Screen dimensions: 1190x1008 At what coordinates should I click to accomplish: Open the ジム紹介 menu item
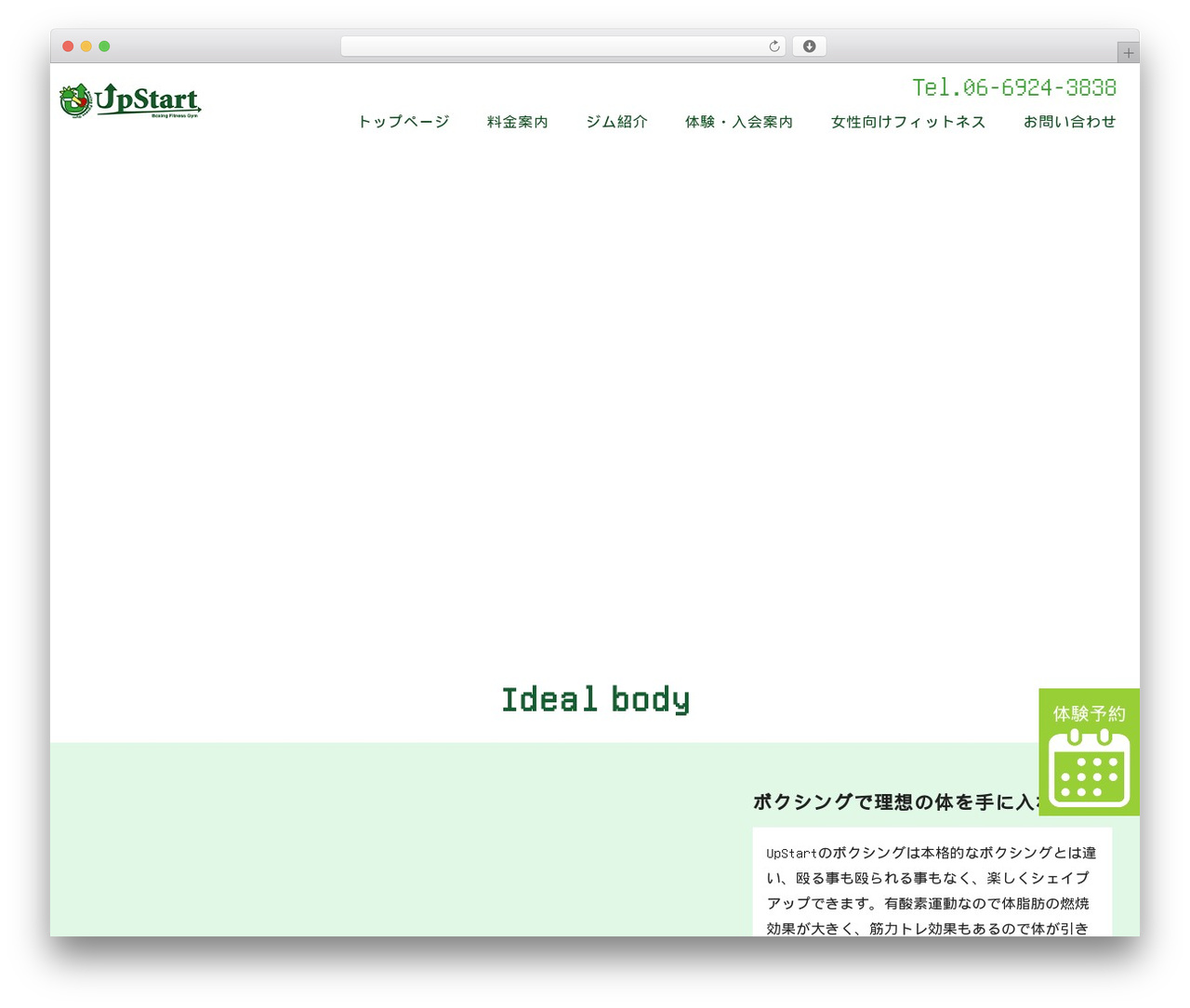point(616,122)
